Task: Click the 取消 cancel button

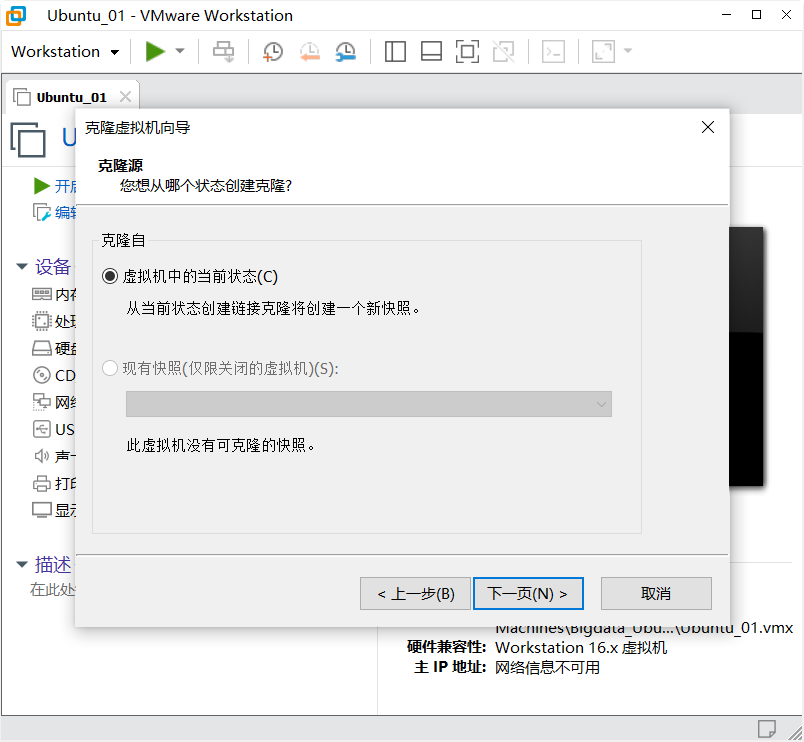Action: tap(656, 593)
